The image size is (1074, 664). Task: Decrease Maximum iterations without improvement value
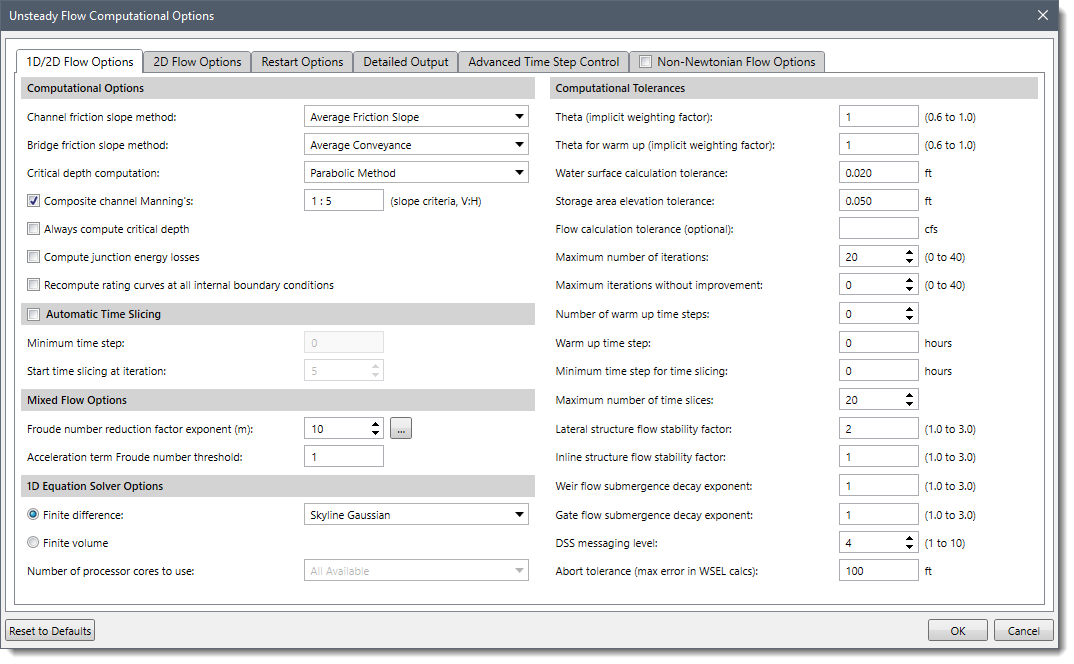point(910,290)
